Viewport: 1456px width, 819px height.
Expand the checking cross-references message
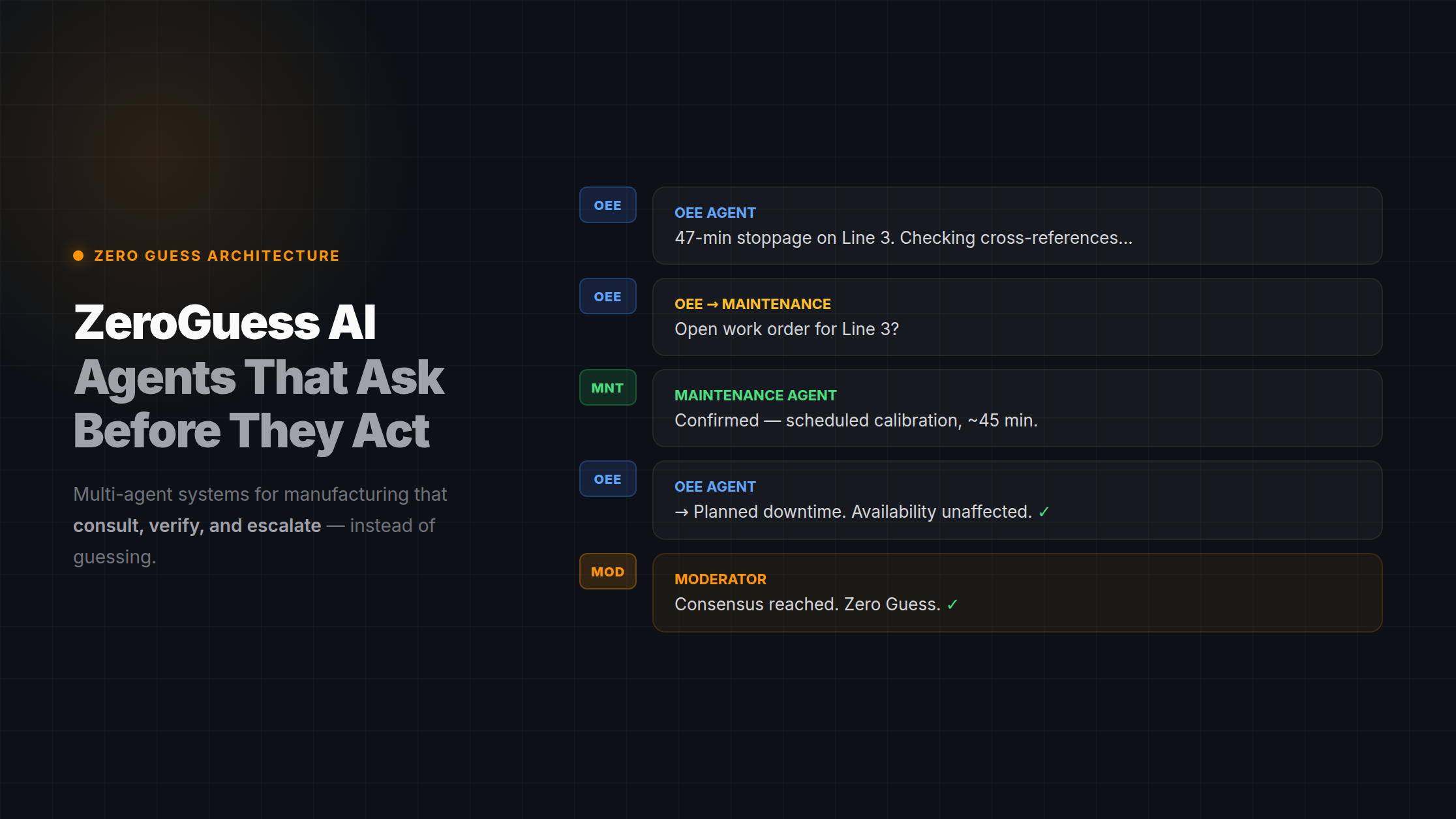(1016, 226)
